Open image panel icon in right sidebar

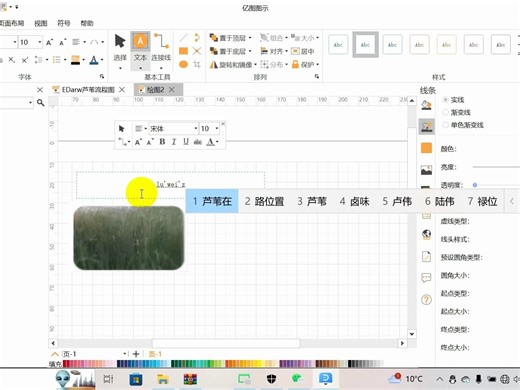point(426,170)
